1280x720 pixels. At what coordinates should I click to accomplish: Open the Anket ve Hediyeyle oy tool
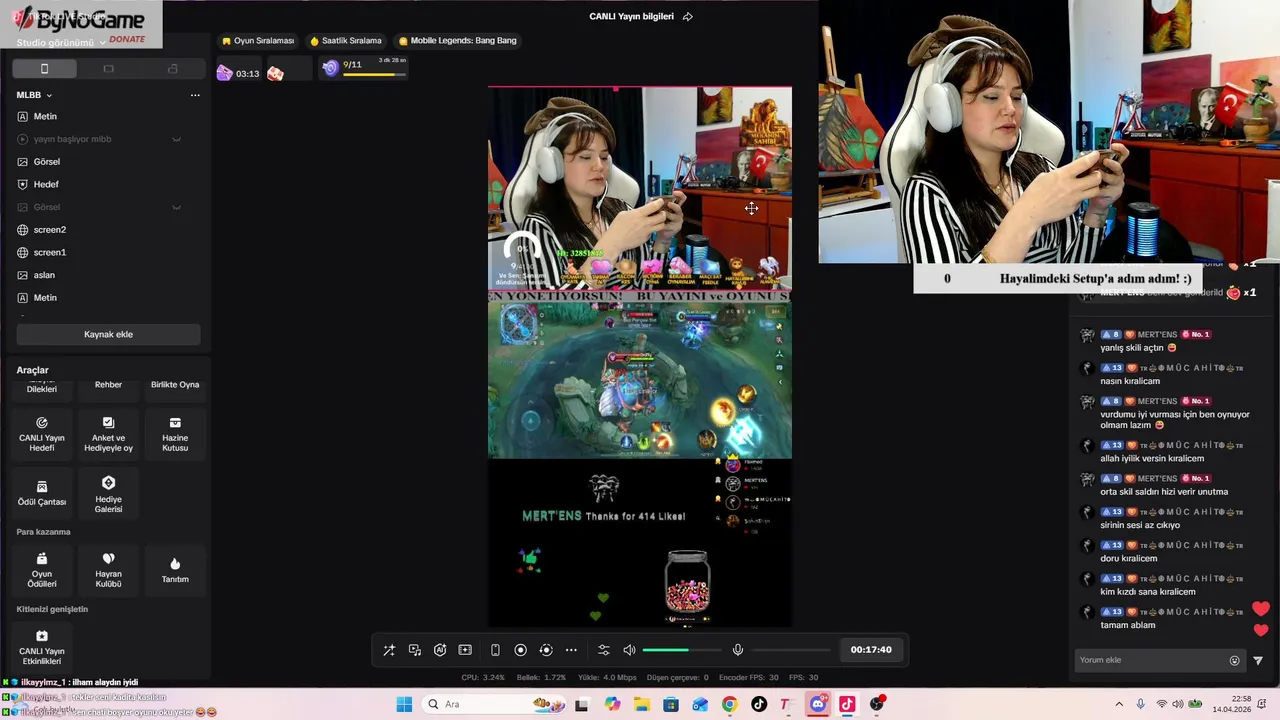pyautogui.click(x=108, y=434)
